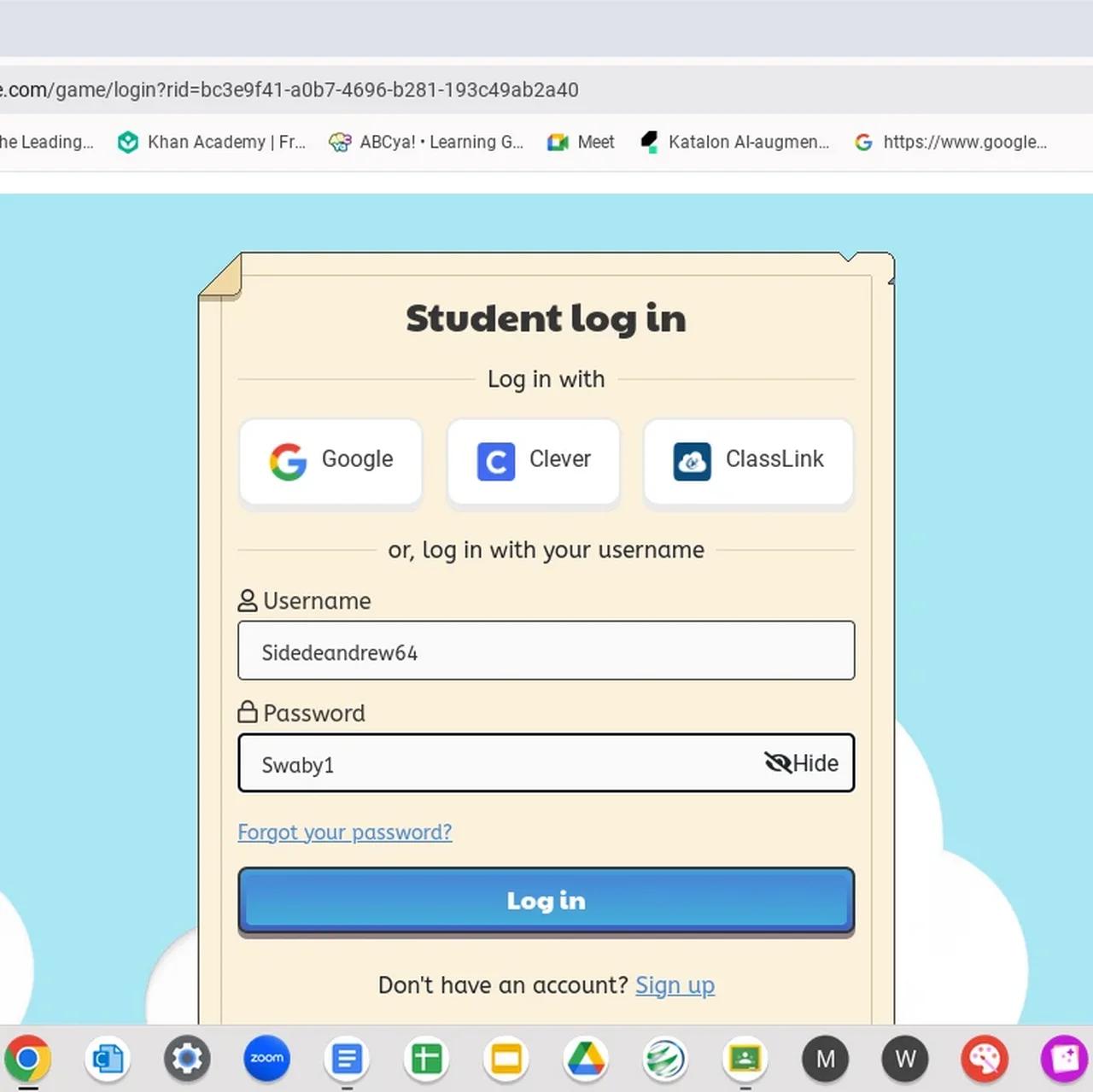Focus the Password input field
Viewport: 1093px width, 1092px height.
(x=495, y=763)
